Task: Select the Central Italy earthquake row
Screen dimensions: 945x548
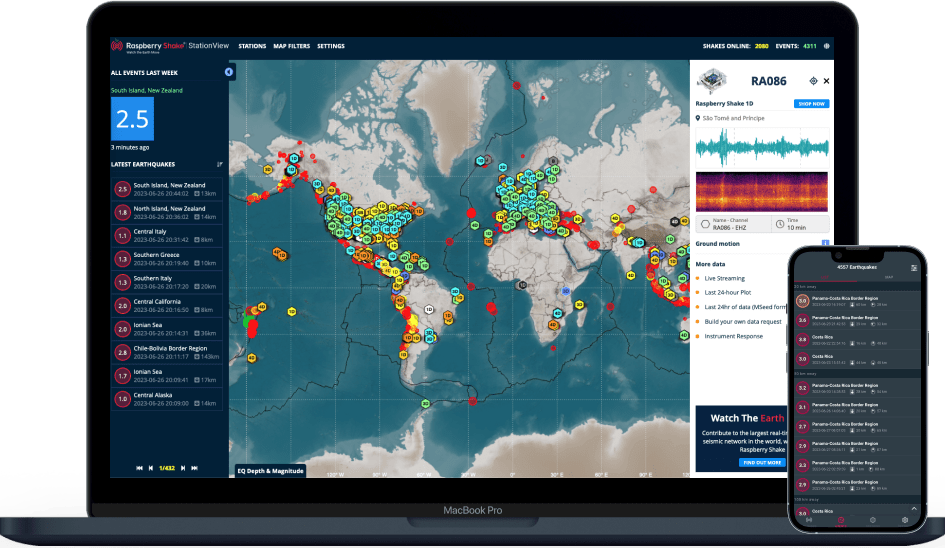Action: 167,236
